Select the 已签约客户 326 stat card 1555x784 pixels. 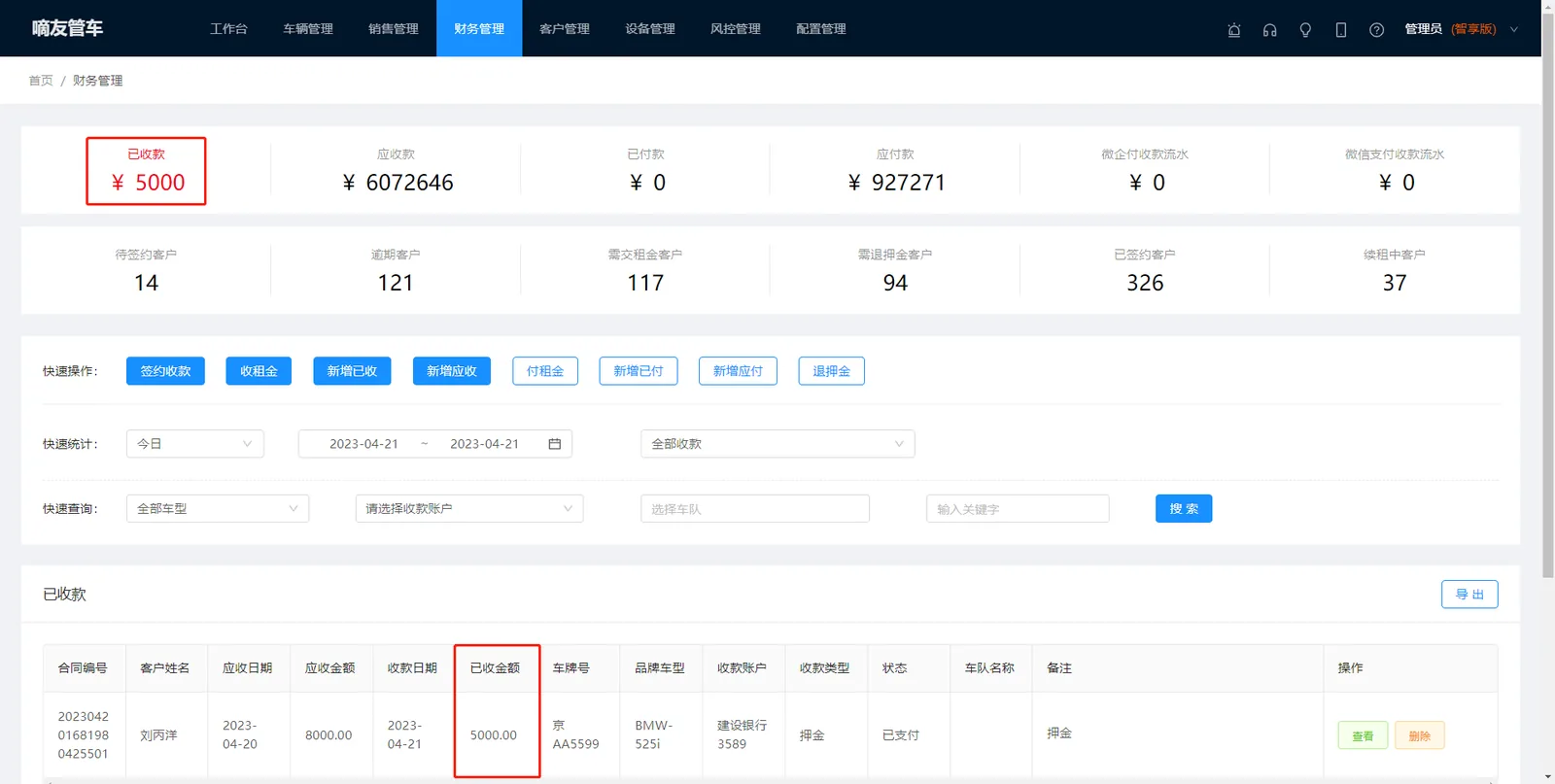(x=1145, y=270)
